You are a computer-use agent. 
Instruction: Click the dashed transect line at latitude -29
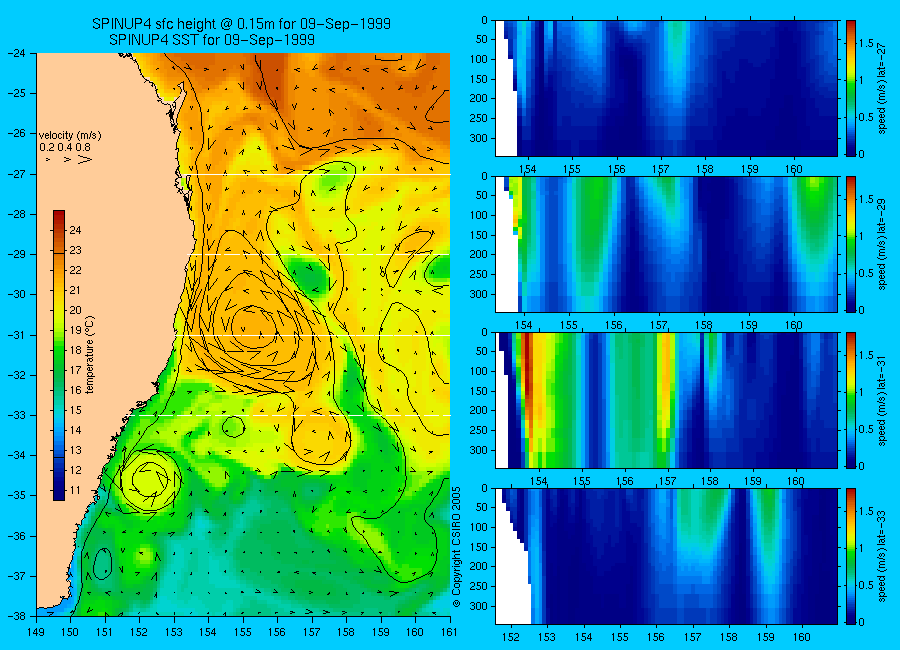tap(320, 254)
